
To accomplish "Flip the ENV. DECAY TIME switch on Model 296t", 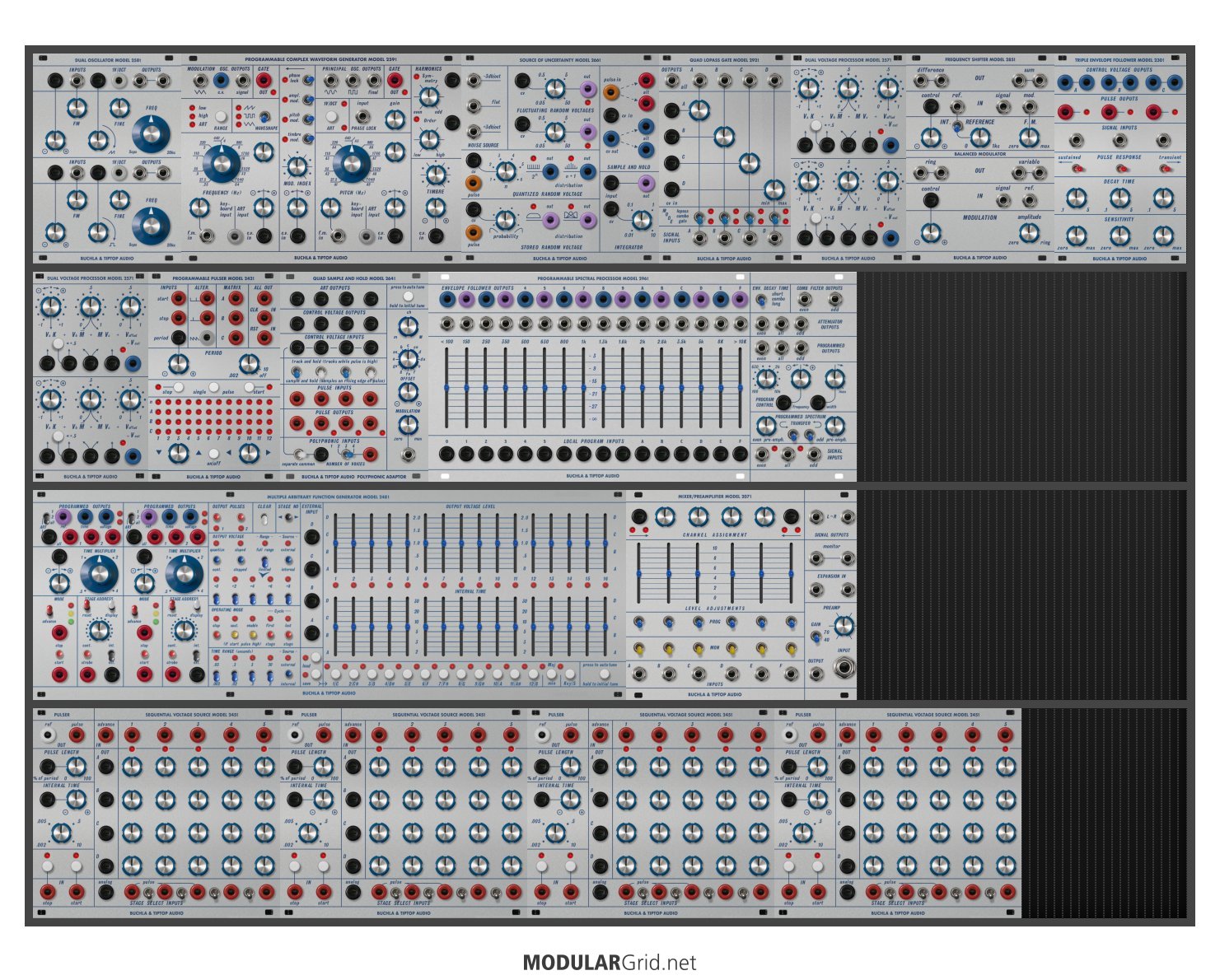I will coord(761,299).
